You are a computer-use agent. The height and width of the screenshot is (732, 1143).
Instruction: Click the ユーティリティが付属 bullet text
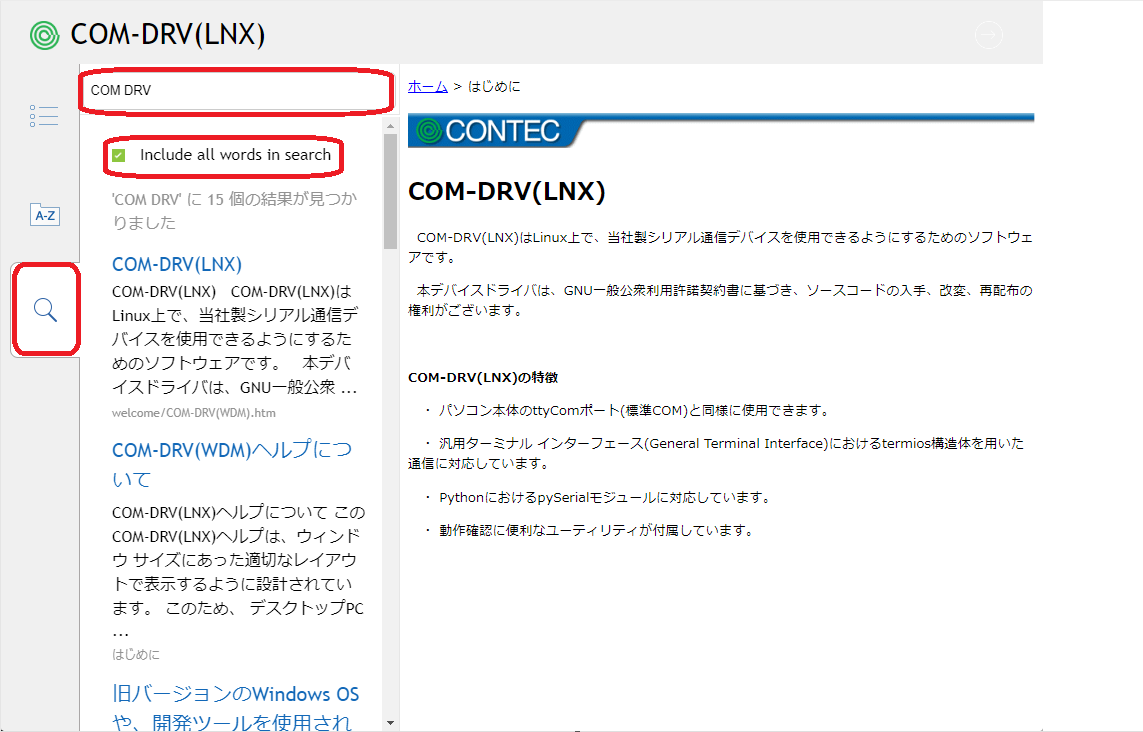(596, 531)
